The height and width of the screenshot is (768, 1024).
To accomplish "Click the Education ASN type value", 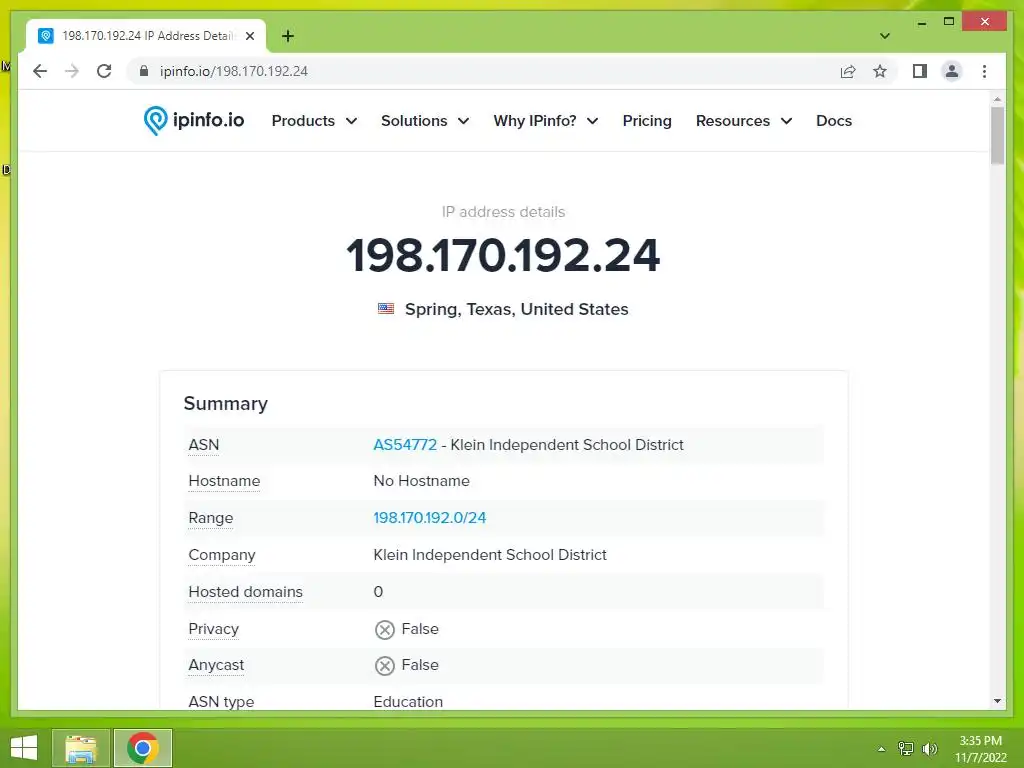I will pos(408,702).
